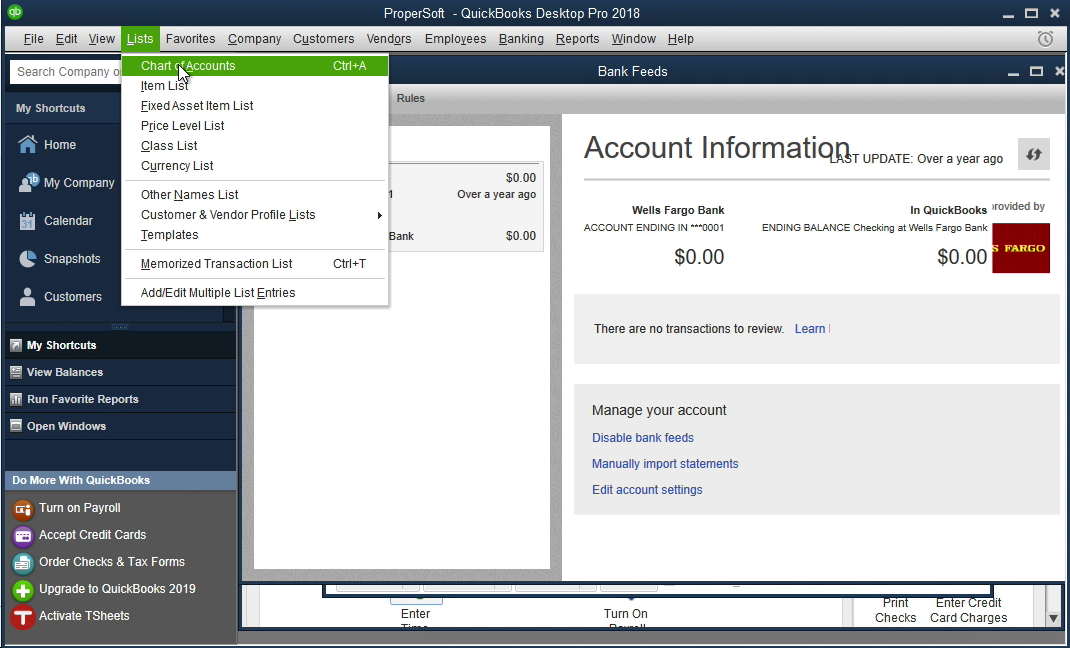The width and height of the screenshot is (1070, 648).
Task: Open Class List from the menu
Action: (255, 146)
